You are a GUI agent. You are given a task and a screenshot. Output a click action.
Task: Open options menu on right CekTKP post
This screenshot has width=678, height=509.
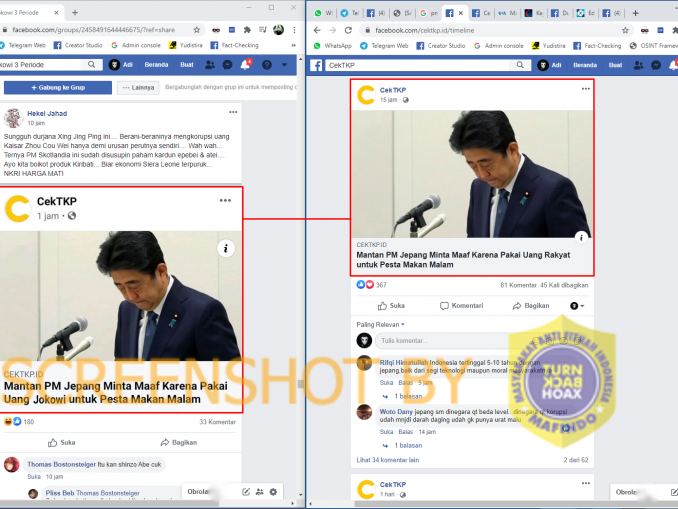coord(585,89)
